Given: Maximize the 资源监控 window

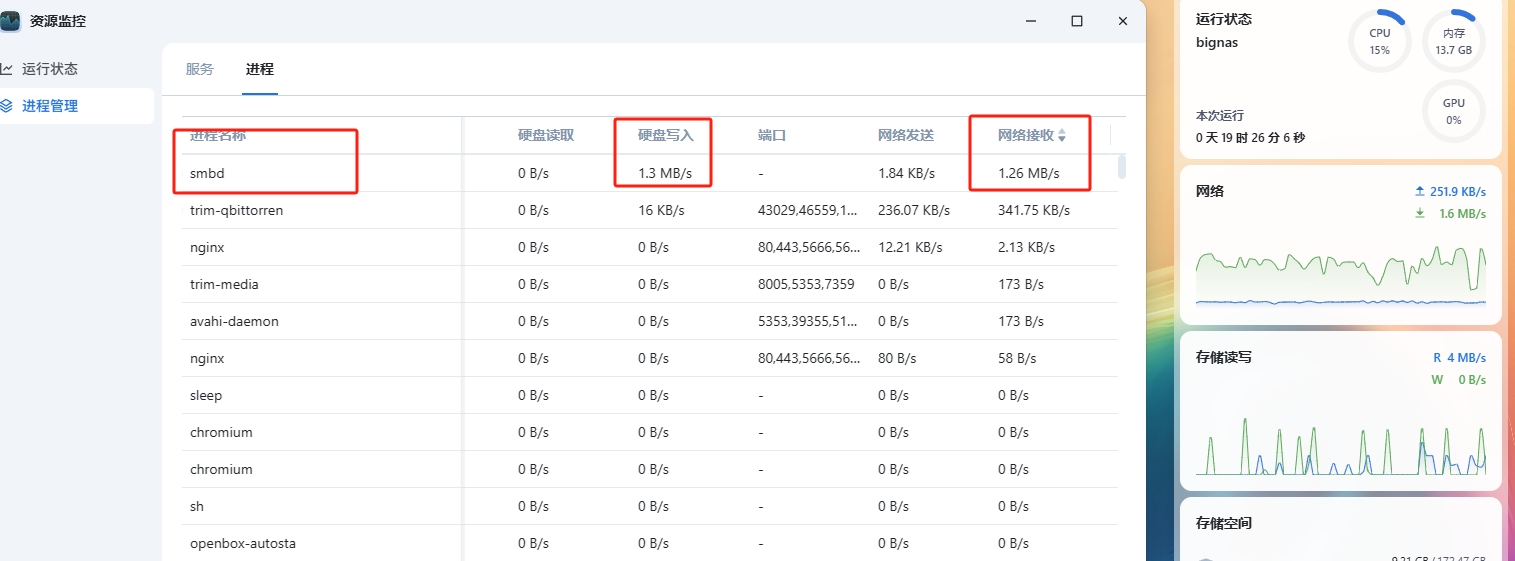Looking at the screenshot, I should pos(1077,21).
